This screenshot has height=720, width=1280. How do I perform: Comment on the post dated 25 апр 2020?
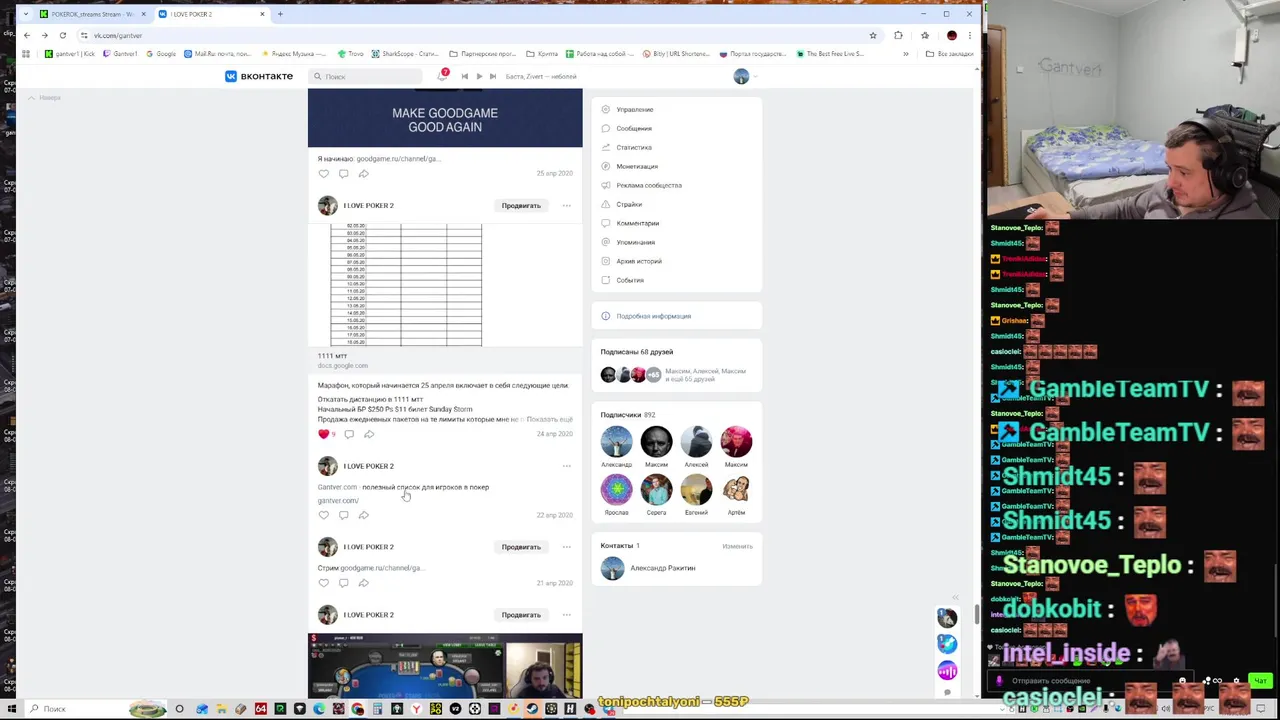(343, 174)
